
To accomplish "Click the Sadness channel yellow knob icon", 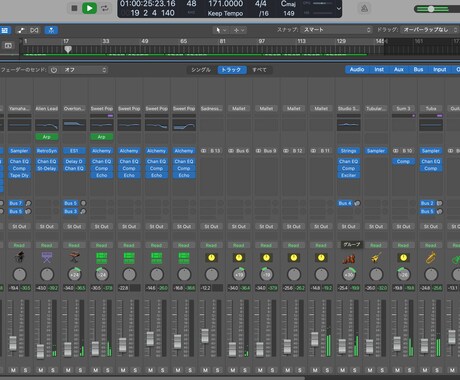I will 211,258.
